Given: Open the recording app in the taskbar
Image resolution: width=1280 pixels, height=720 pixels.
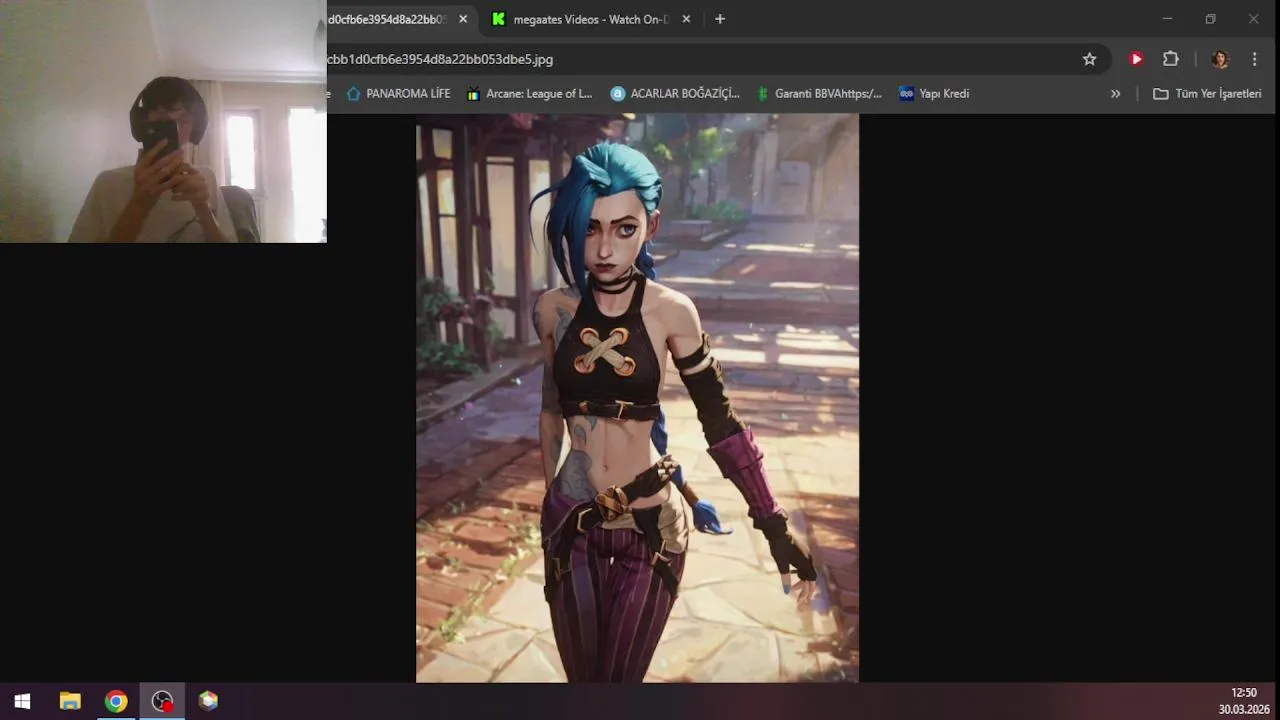Looking at the screenshot, I should 162,701.
